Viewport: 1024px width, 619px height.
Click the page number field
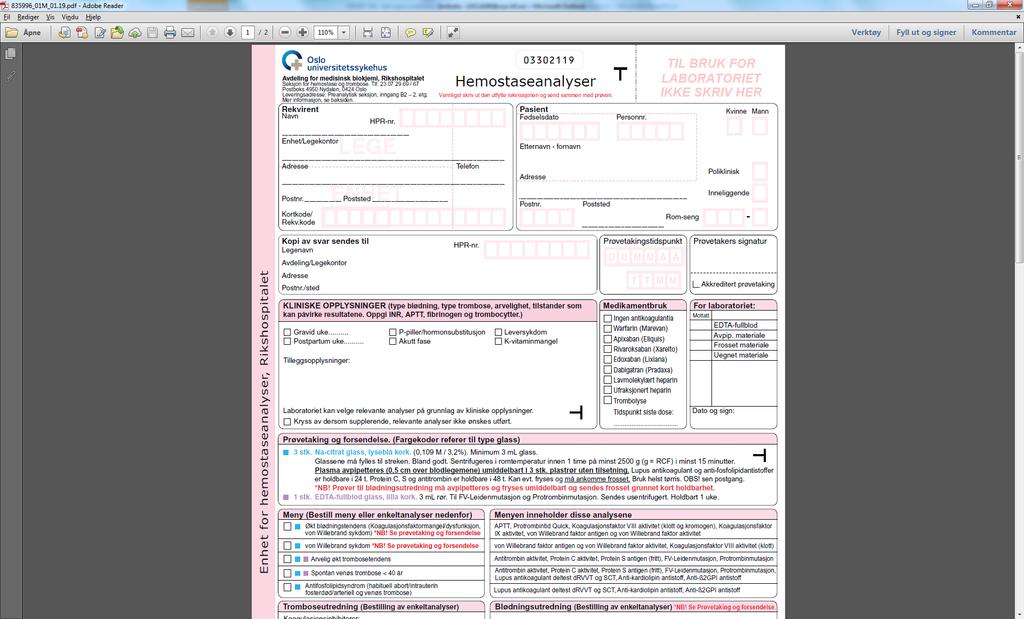[248, 32]
